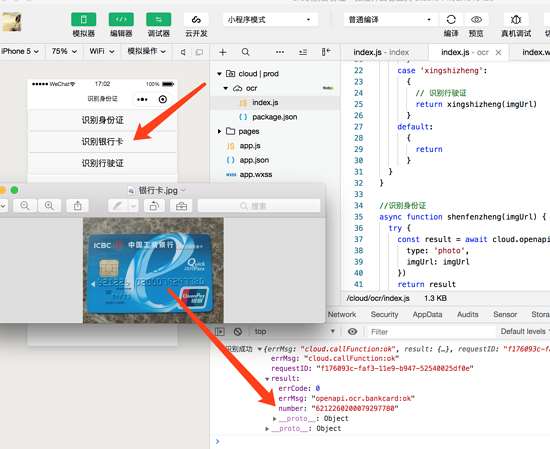550x449 pixels.
Task: Toggle the 调试器 debugger panel button
Action: [x=159, y=20]
